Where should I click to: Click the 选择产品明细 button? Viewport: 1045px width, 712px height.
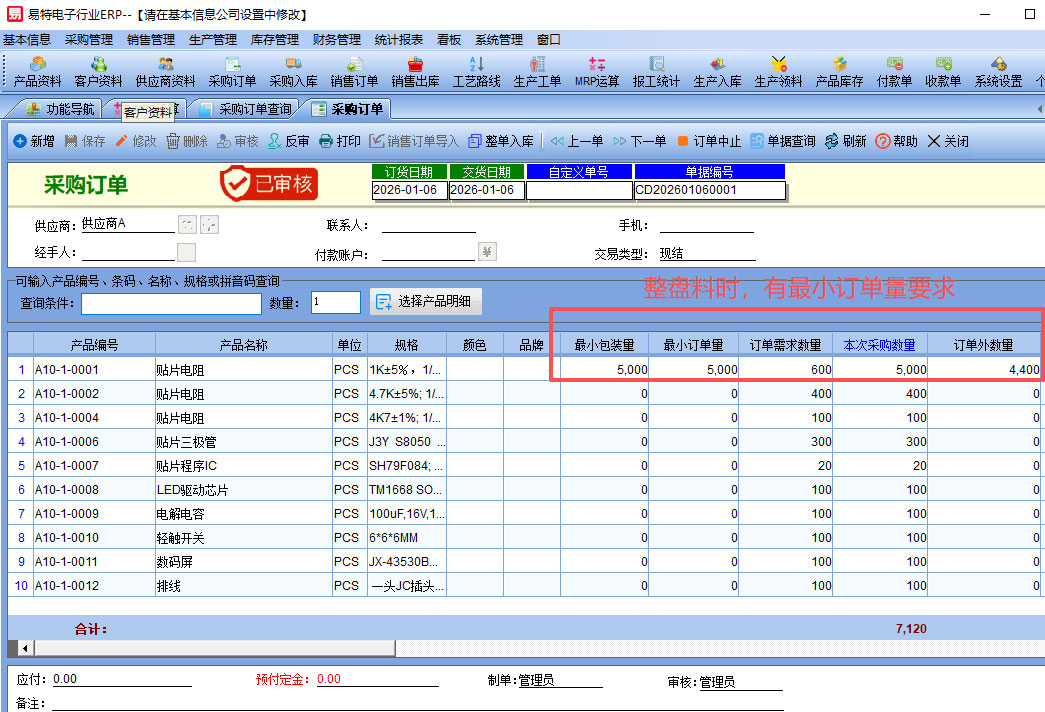(426, 301)
